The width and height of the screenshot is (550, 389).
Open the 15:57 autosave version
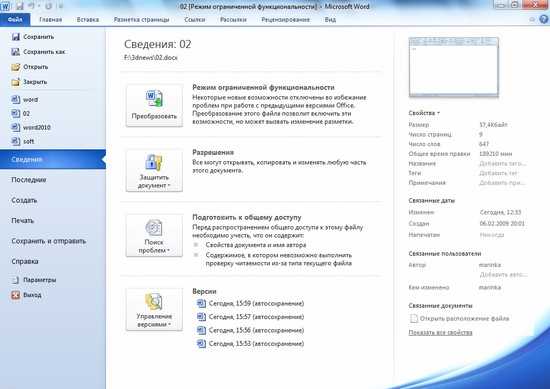pyautogui.click(x=251, y=317)
